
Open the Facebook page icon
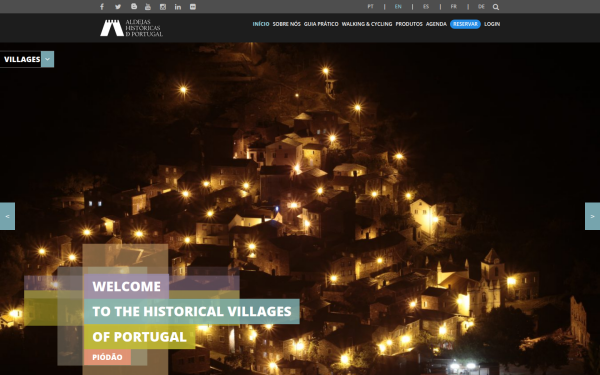tap(102, 7)
